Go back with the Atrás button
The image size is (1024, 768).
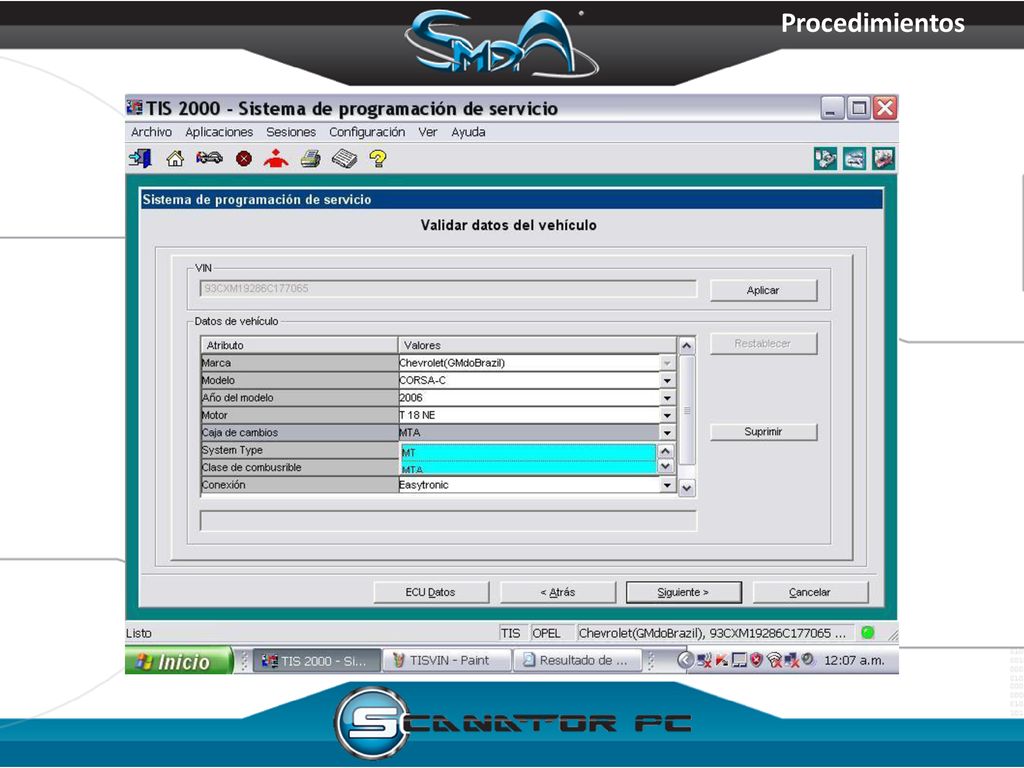(x=558, y=592)
